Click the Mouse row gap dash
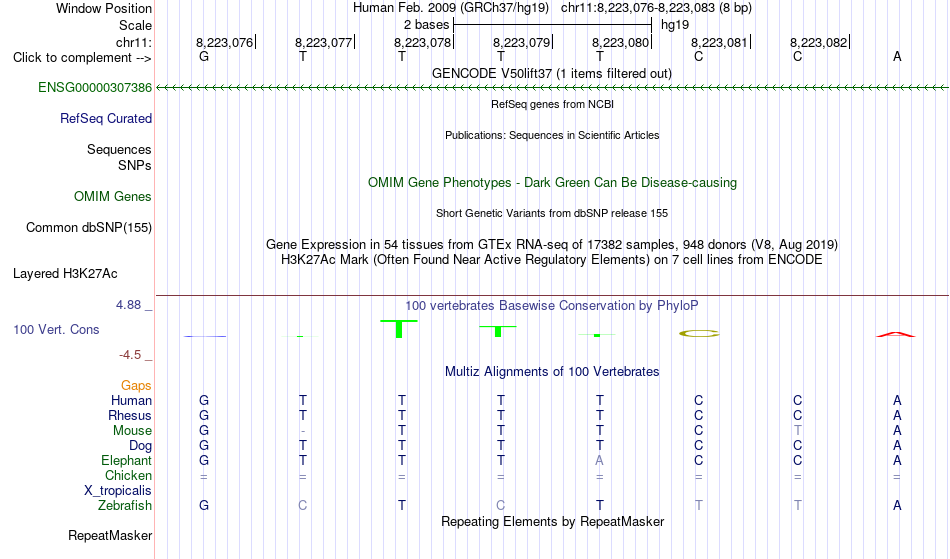This screenshot has height=559, width=950. click(303, 431)
